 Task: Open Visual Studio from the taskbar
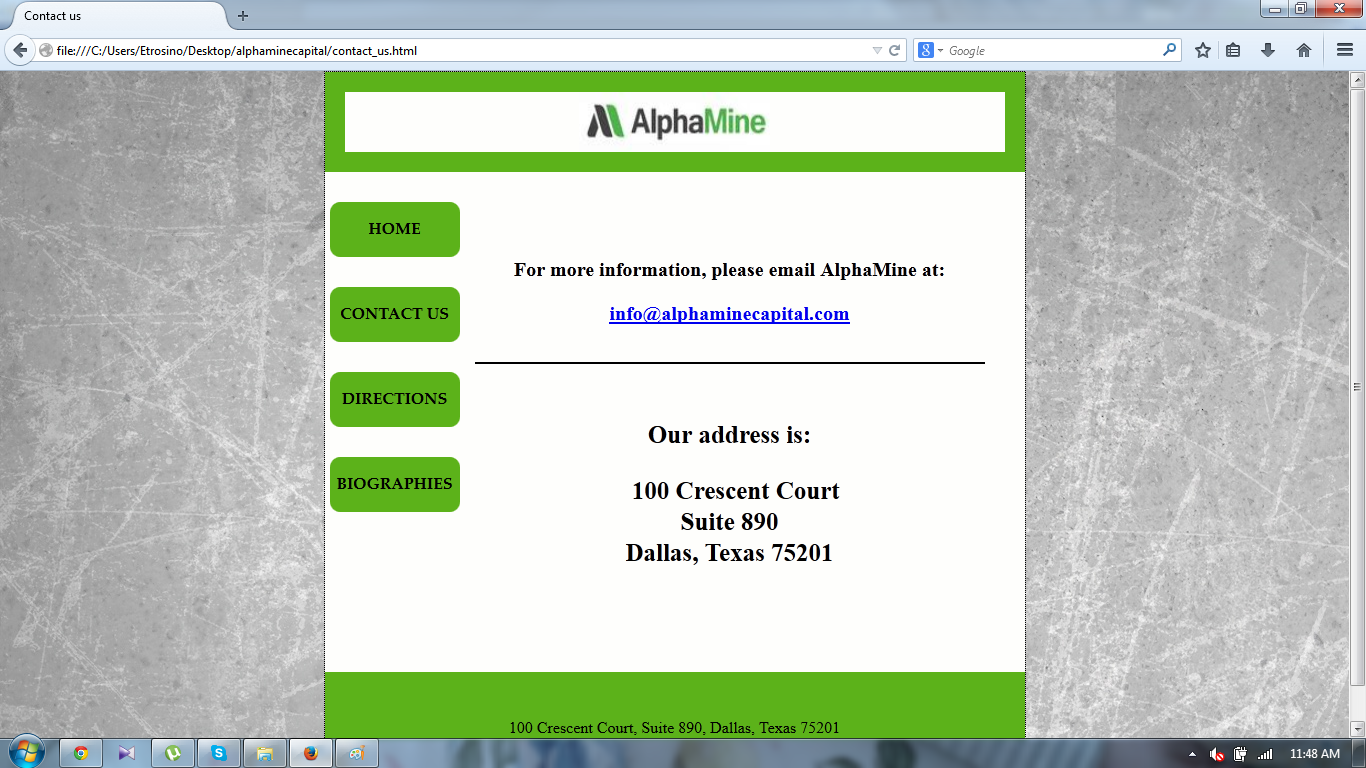coord(127,753)
